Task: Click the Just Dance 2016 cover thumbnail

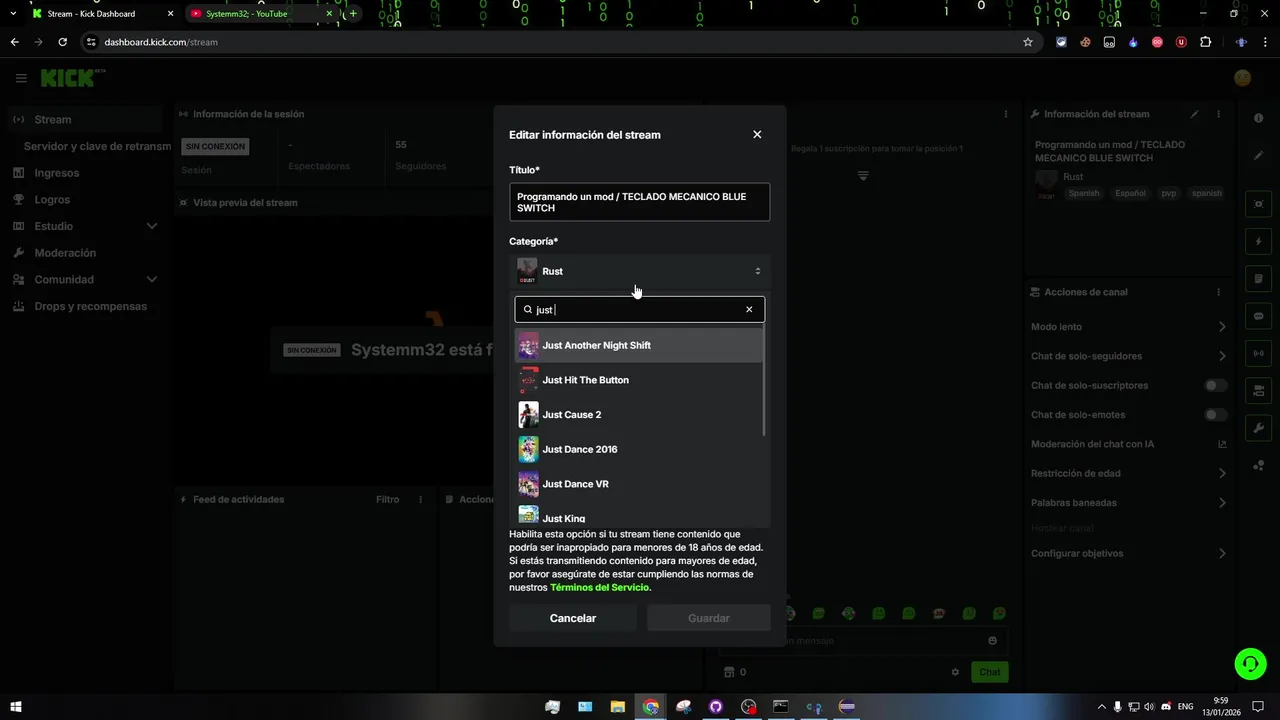Action: click(528, 449)
